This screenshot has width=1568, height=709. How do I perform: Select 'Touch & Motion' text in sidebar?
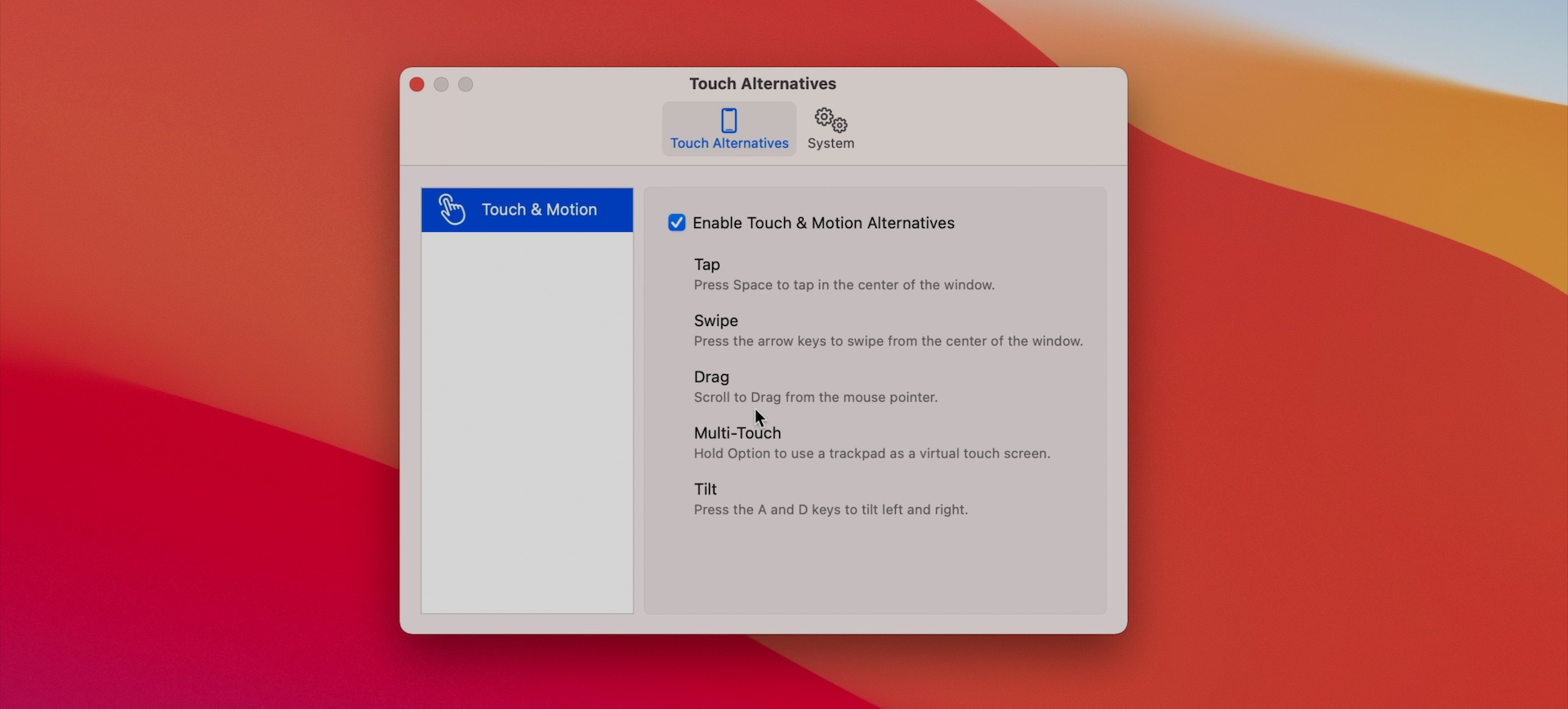539,210
